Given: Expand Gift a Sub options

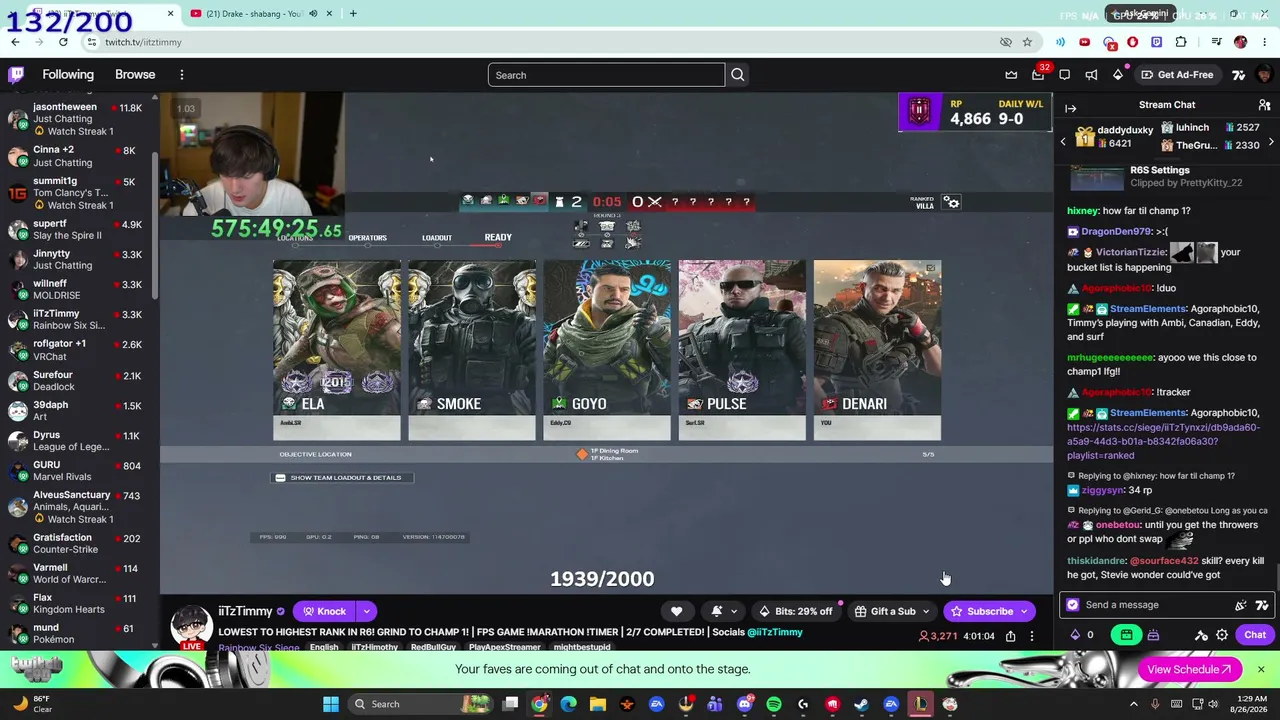Looking at the screenshot, I should point(926,611).
